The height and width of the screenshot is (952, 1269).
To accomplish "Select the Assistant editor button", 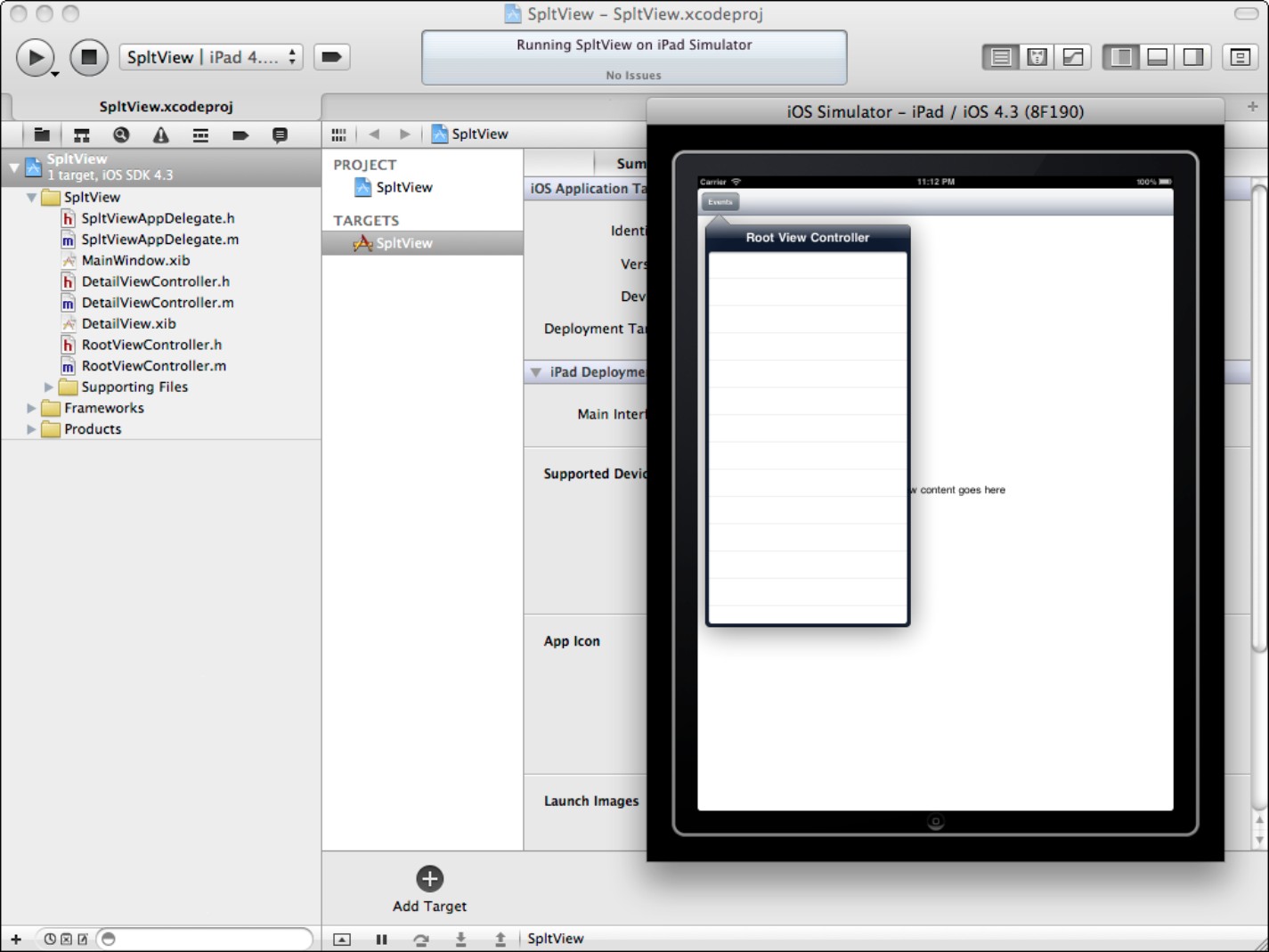I will (1037, 57).
